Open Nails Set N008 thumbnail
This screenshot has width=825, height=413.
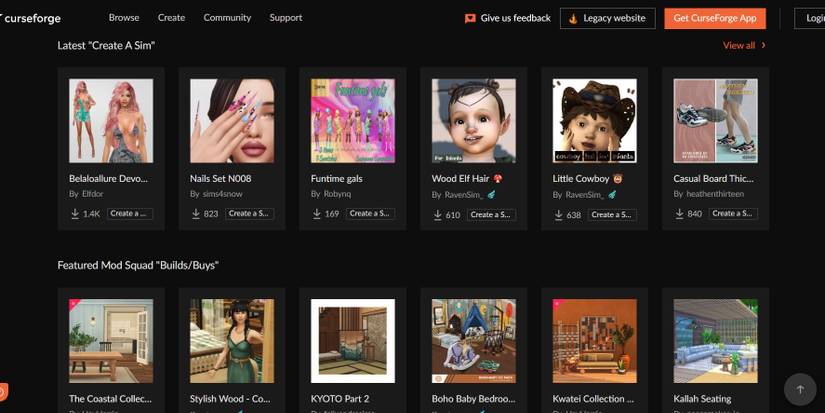[232, 120]
